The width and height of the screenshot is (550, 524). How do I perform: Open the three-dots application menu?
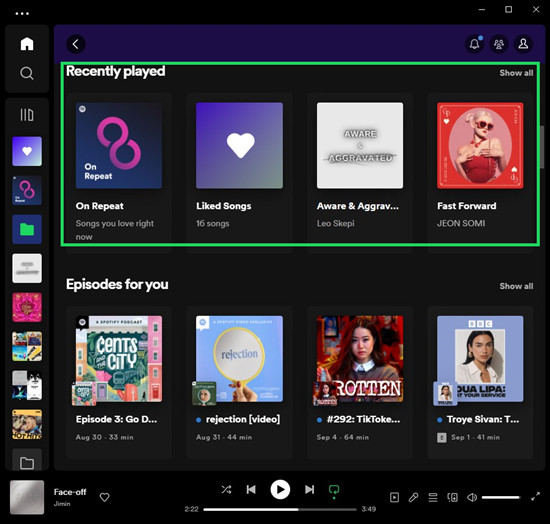click(22, 14)
